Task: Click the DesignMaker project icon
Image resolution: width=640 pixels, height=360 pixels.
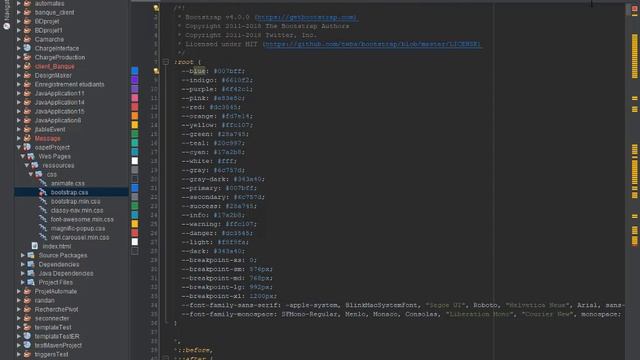Action: pyautogui.click(x=27, y=75)
